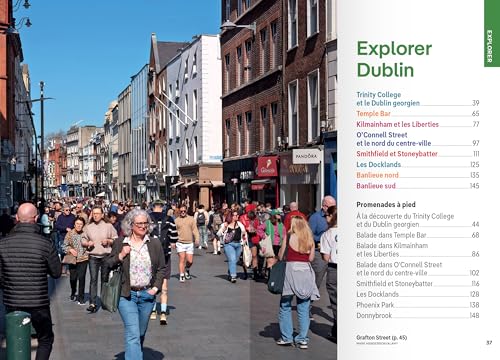Click page number 39 beside Trinity College
Image resolution: width=500 pixels, height=360 pixels.
click(476, 103)
